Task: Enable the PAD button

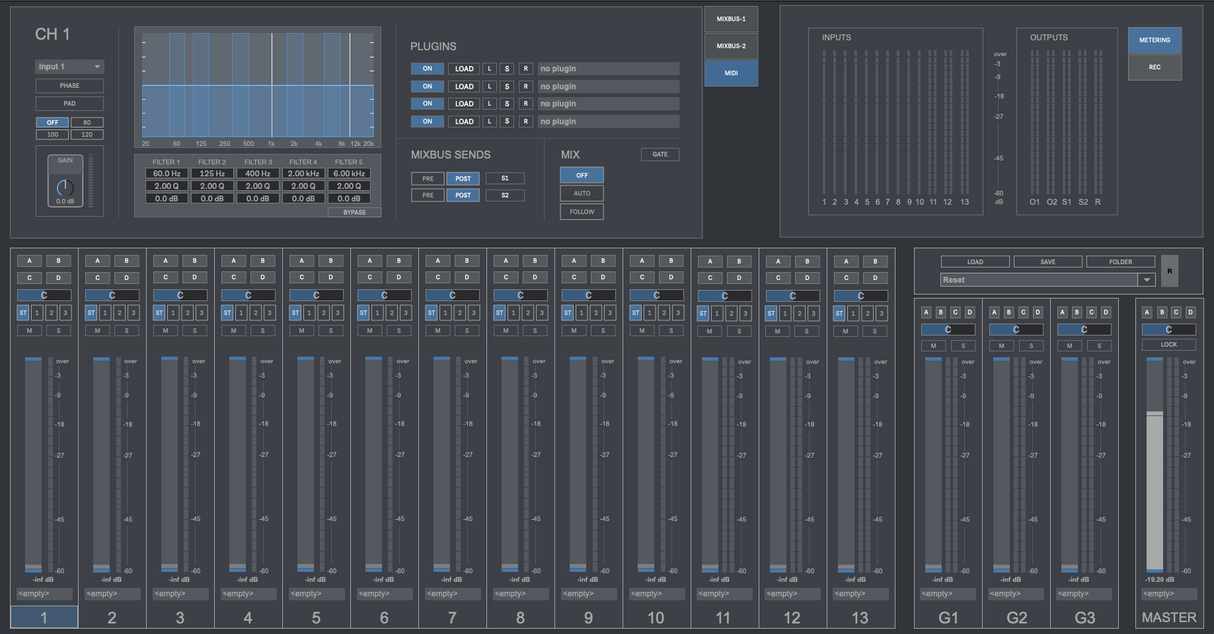Action: pos(69,104)
